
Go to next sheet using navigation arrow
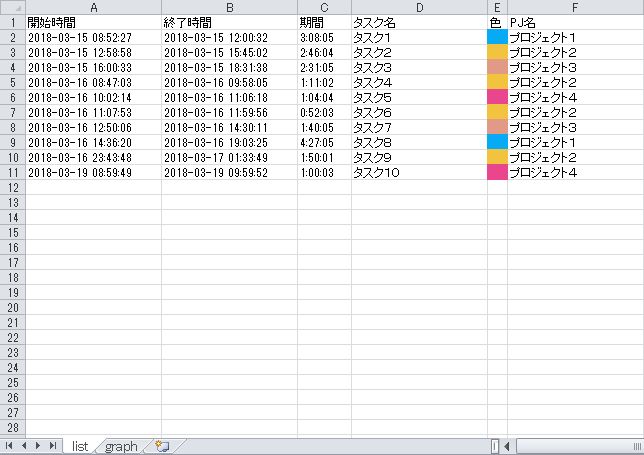tap(38, 446)
